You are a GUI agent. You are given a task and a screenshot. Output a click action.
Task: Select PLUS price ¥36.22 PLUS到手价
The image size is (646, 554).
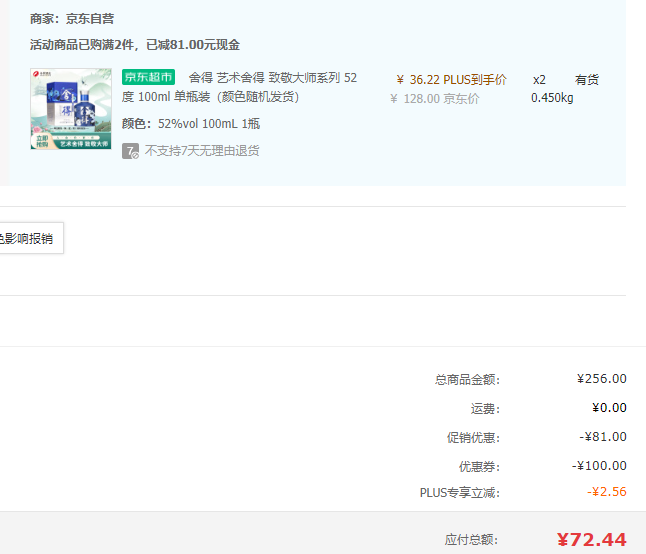coord(452,79)
